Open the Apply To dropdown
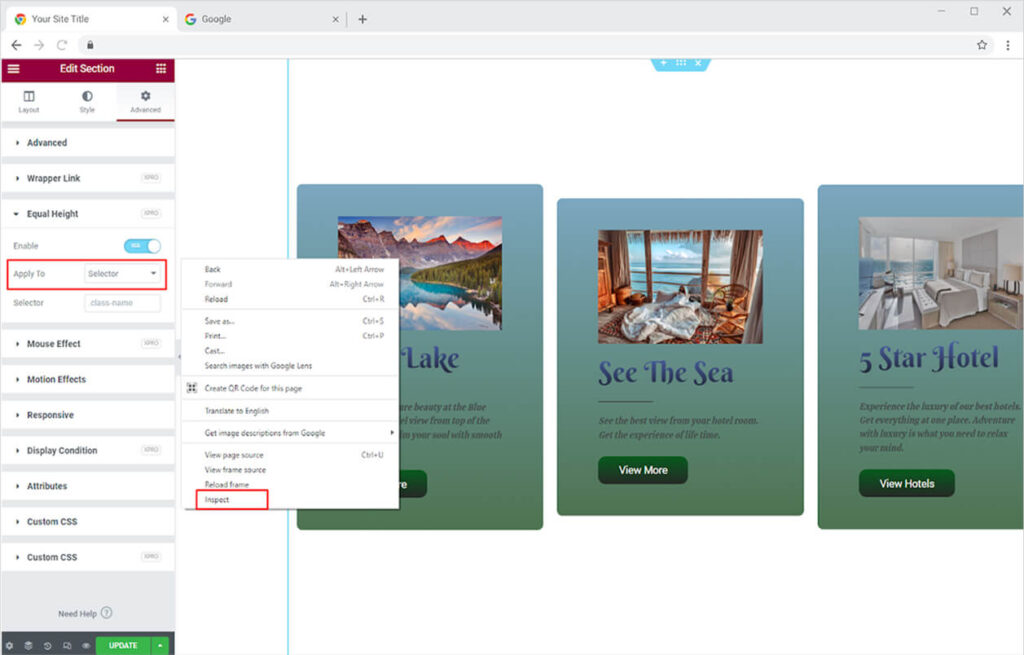The width and height of the screenshot is (1024, 655). tap(122, 274)
